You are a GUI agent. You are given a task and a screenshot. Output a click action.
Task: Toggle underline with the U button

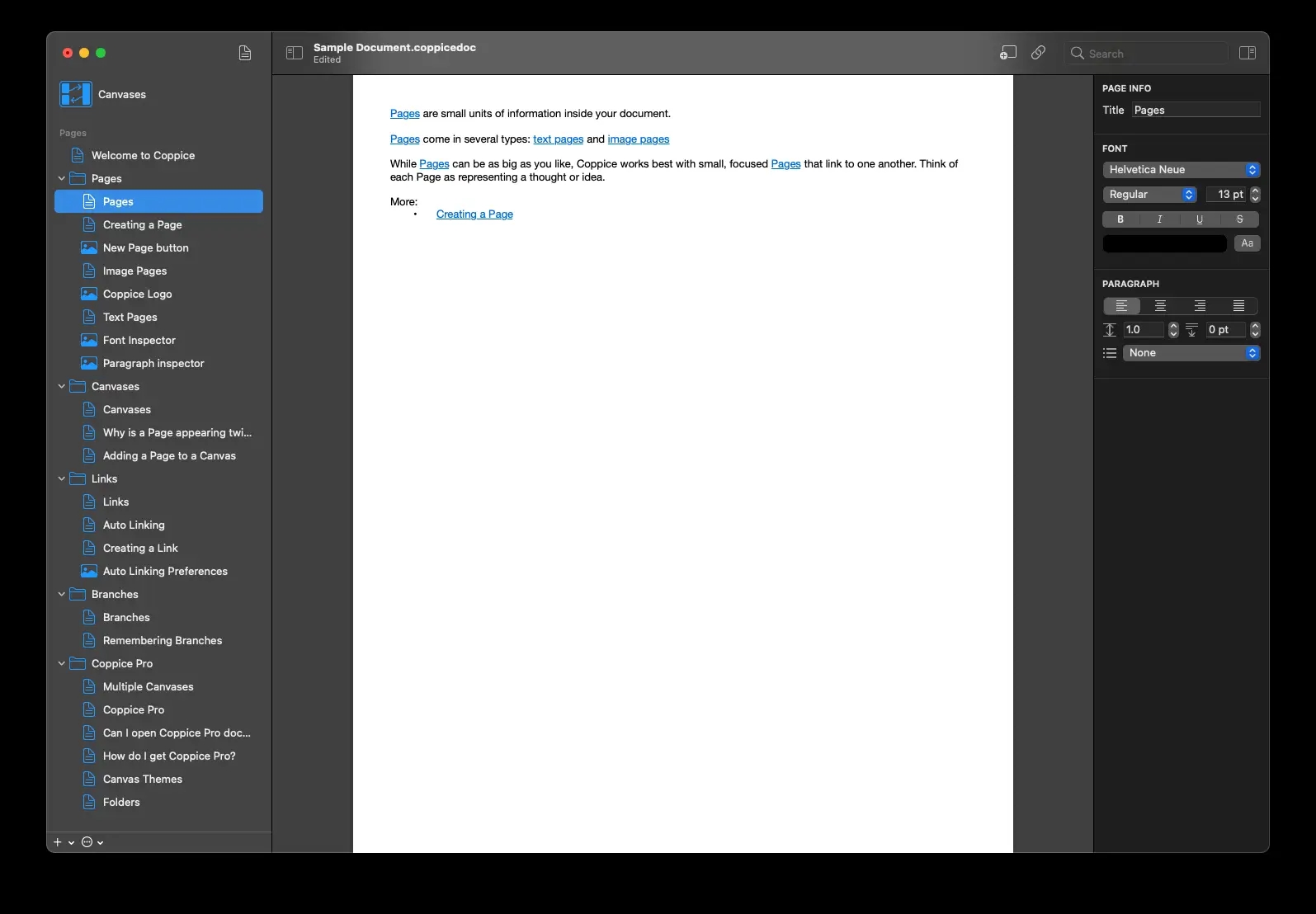click(1200, 219)
